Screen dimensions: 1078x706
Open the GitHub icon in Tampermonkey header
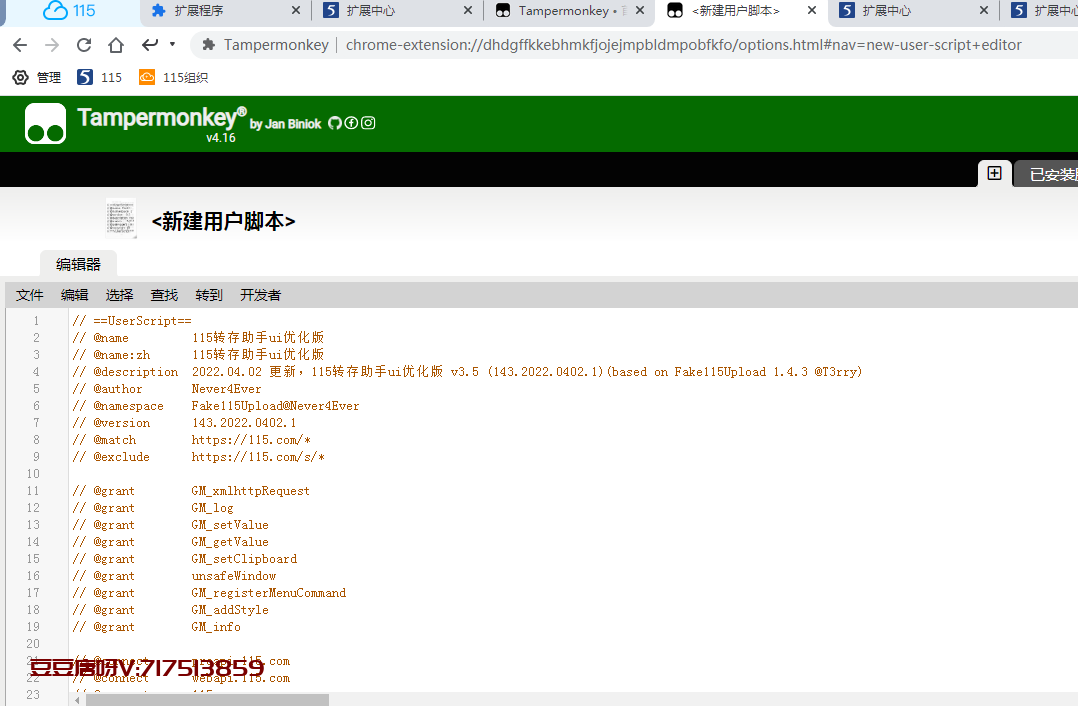pyautogui.click(x=335, y=123)
